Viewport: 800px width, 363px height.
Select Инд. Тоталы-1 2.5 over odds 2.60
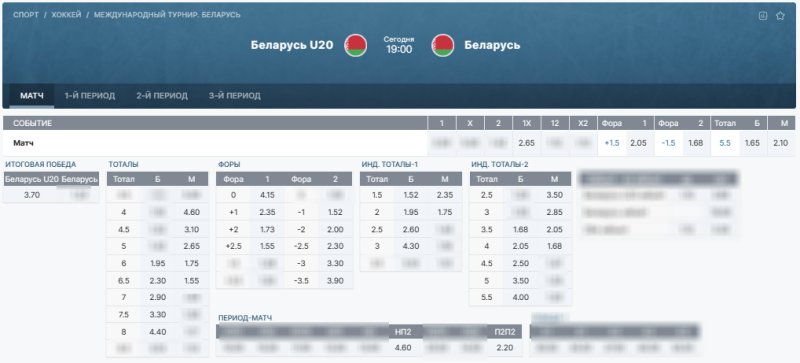tap(411, 229)
